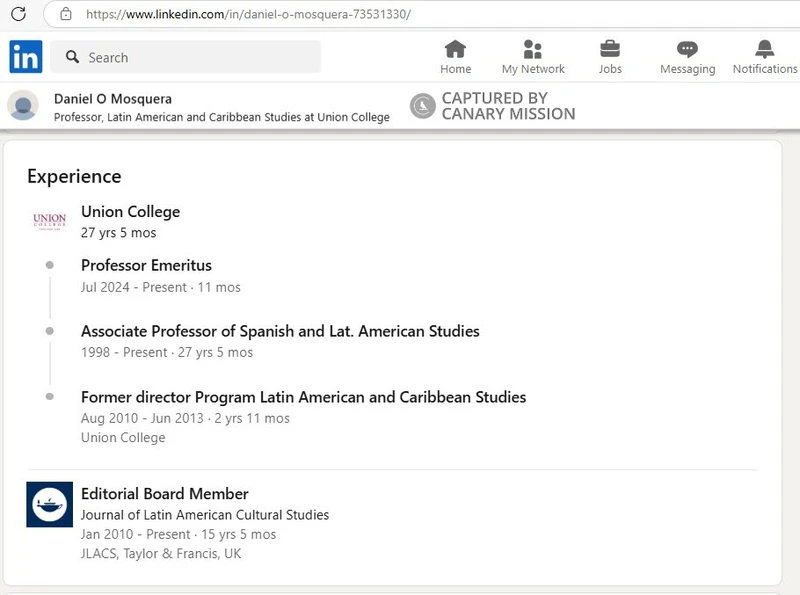Open the Home navigation icon
Viewport: 800px width, 595px height.
(455, 50)
